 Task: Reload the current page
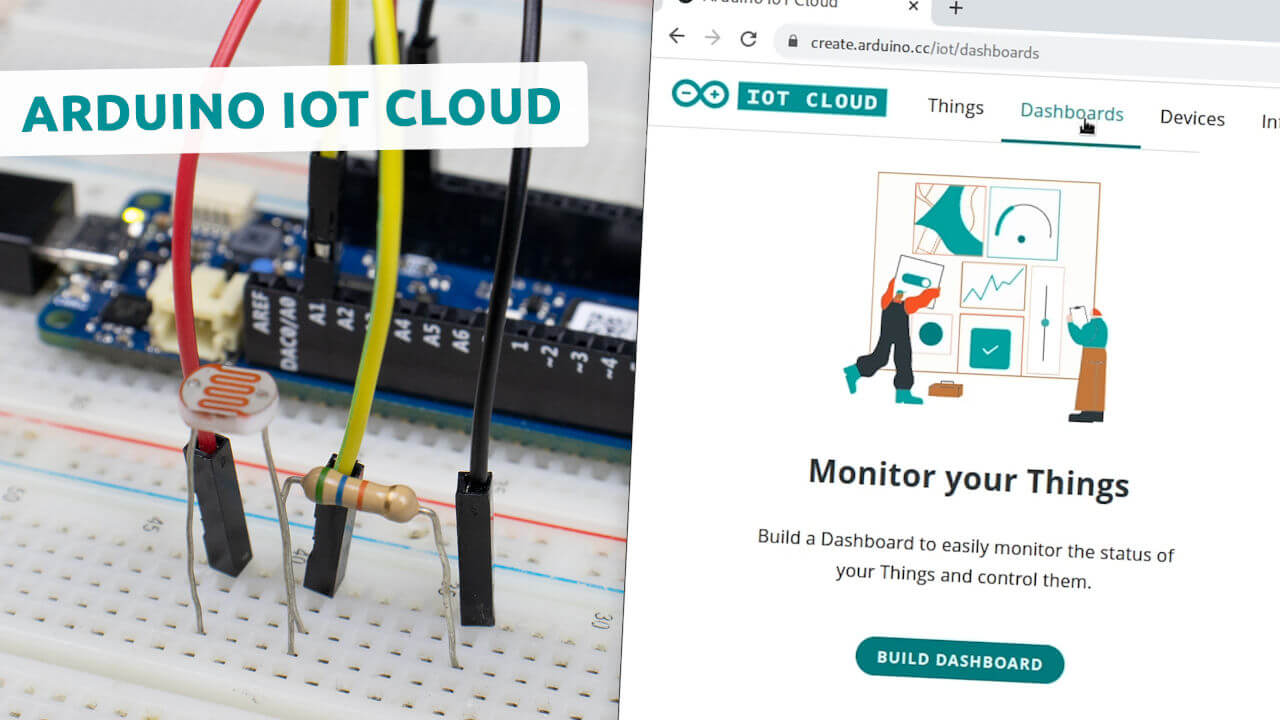[748, 36]
